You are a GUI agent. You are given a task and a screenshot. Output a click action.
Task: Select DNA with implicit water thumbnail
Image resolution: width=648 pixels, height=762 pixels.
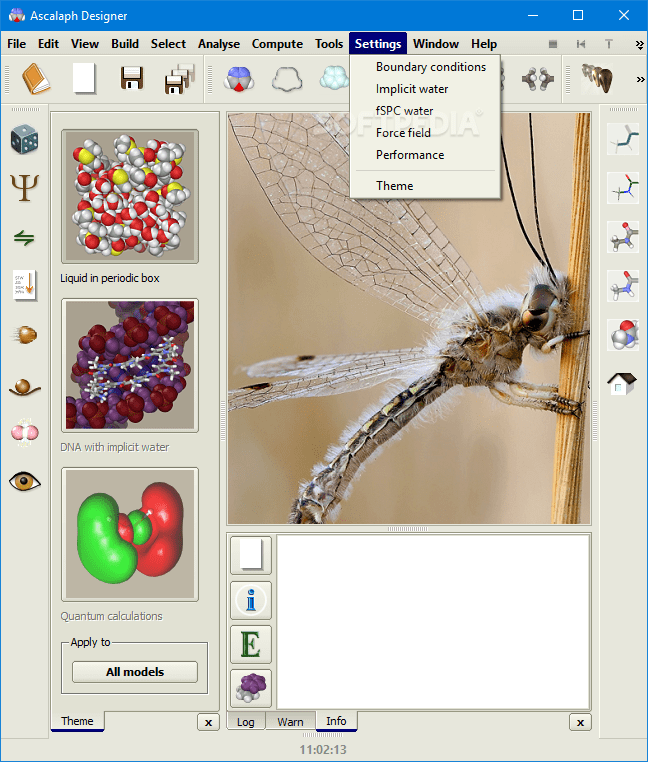130,365
